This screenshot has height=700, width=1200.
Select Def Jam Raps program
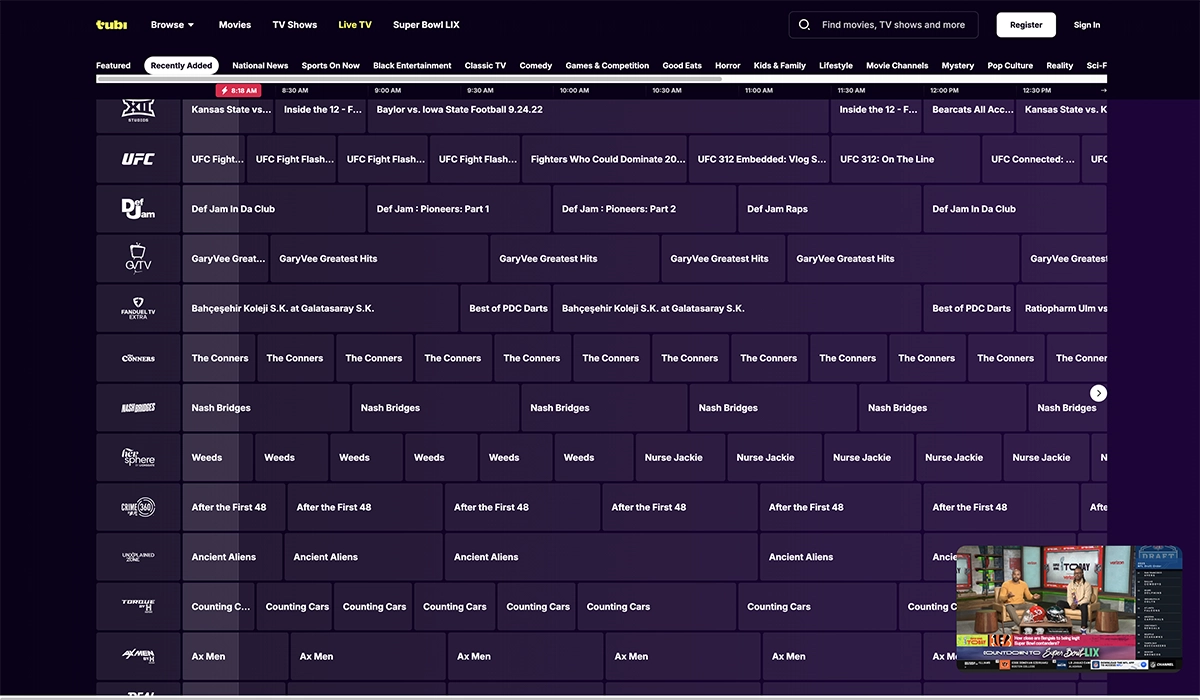(x=829, y=209)
